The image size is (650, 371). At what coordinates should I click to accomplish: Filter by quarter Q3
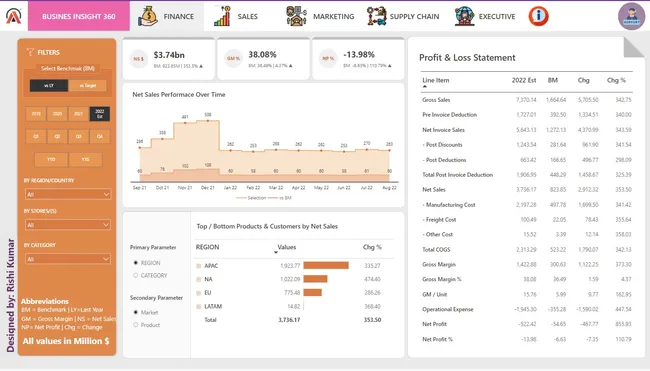[x=78, y=136]
